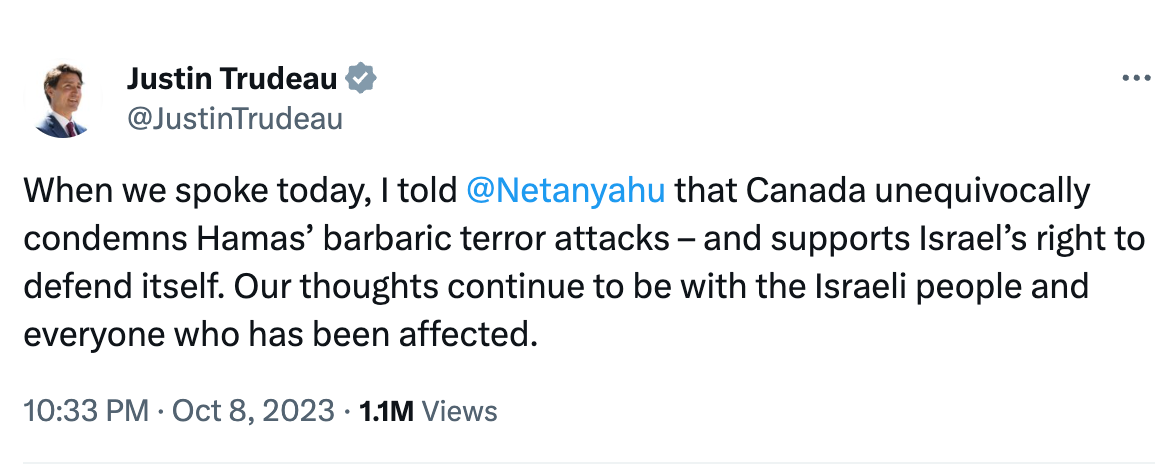Click the dot separator before the view count

346,410
